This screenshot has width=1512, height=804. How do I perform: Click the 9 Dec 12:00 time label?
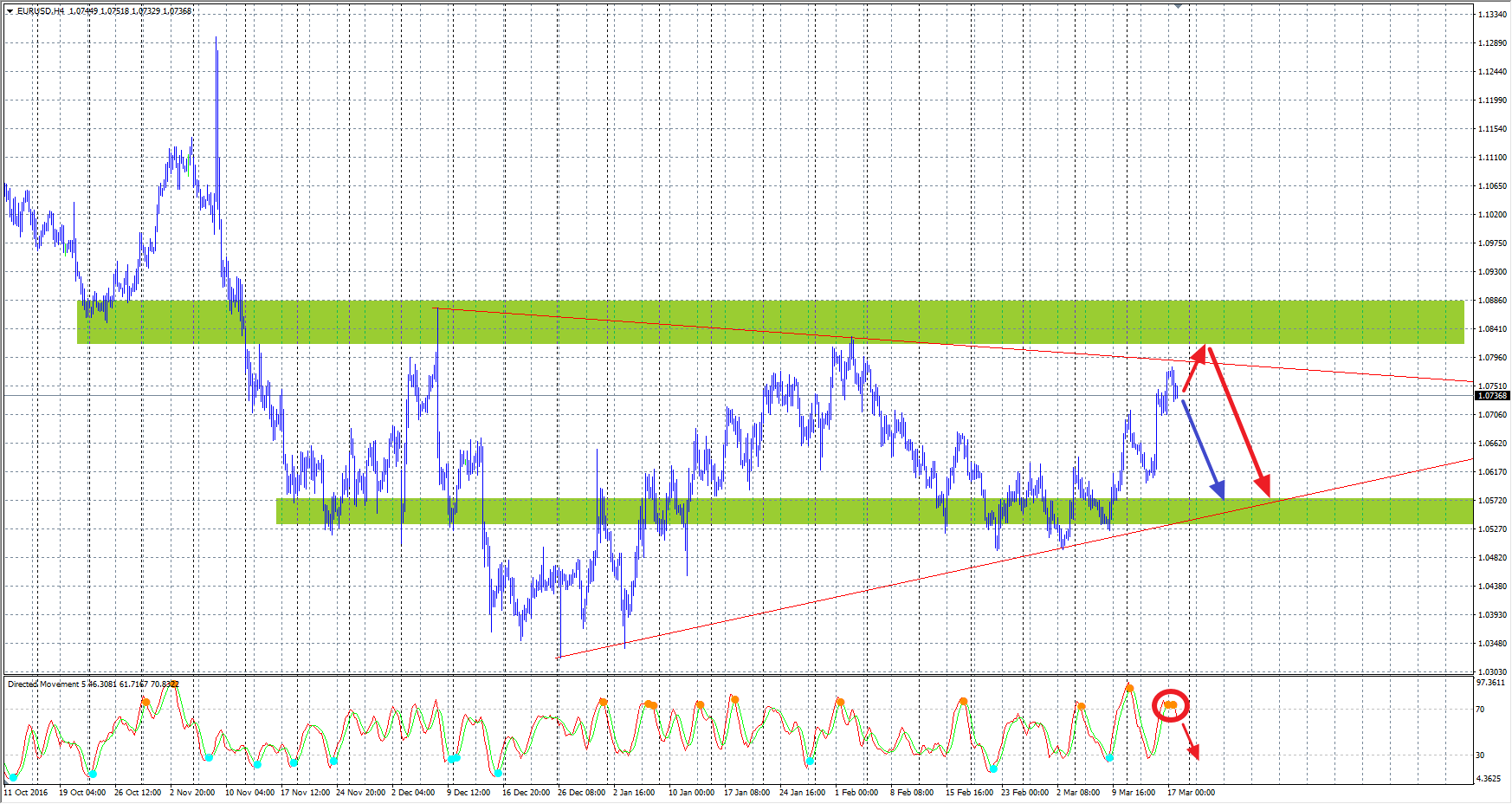(x=468, y=793)
